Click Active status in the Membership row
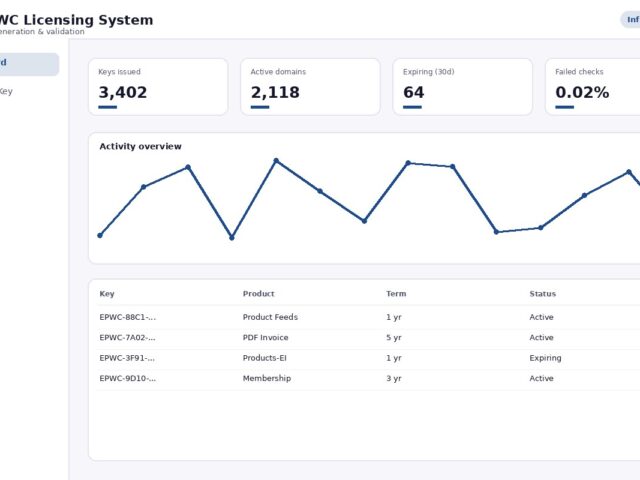Viewport: 640px width, 480px height. (541, 378)
